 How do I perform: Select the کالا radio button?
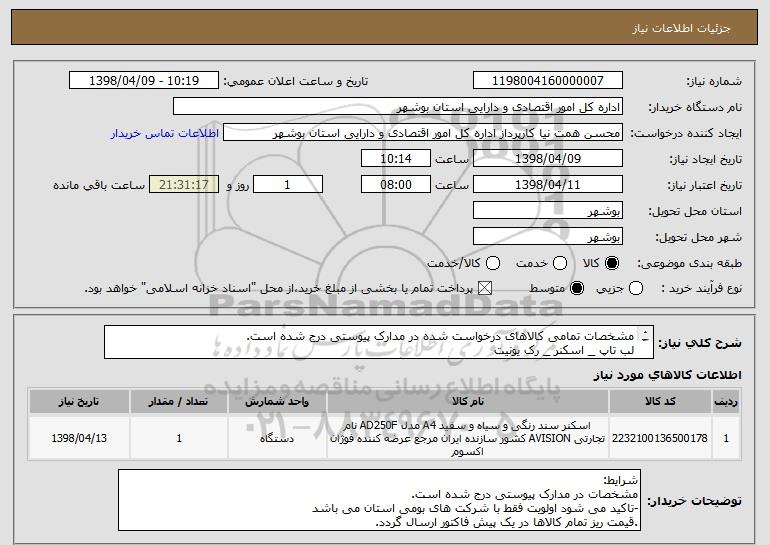point(612,263)
